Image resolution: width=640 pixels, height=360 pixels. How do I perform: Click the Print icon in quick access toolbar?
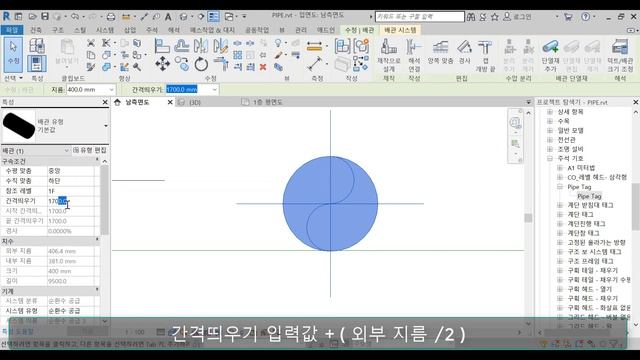point(111,17)
